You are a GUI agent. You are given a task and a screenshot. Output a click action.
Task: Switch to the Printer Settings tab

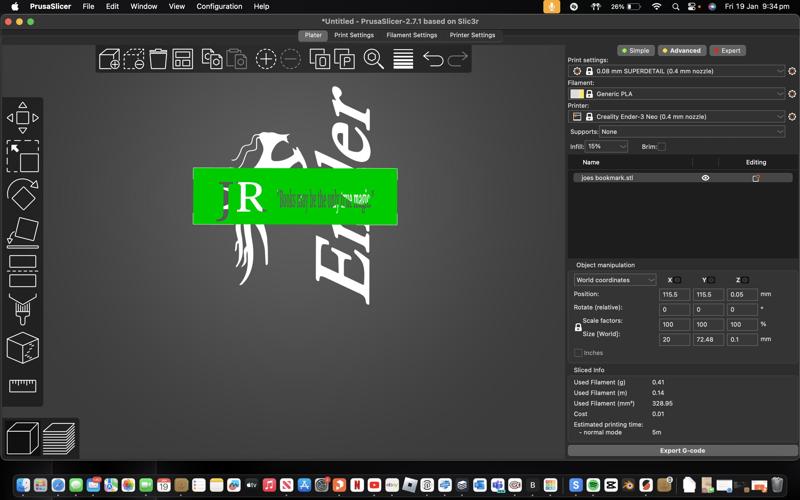point(472,35)
